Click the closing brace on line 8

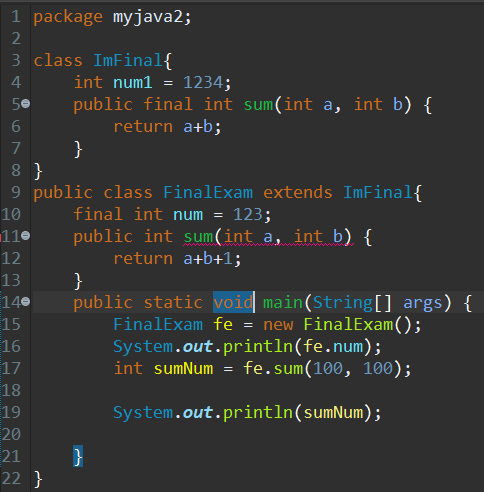coord(38,171)
